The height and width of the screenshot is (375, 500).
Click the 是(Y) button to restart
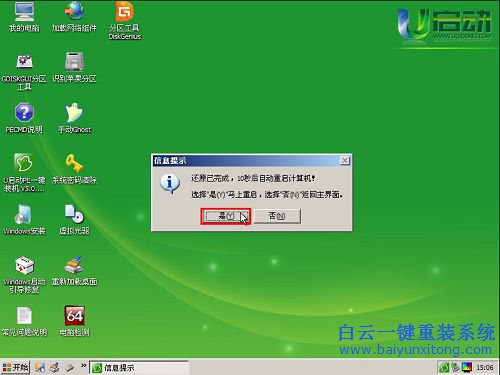(x=226, y=216)
